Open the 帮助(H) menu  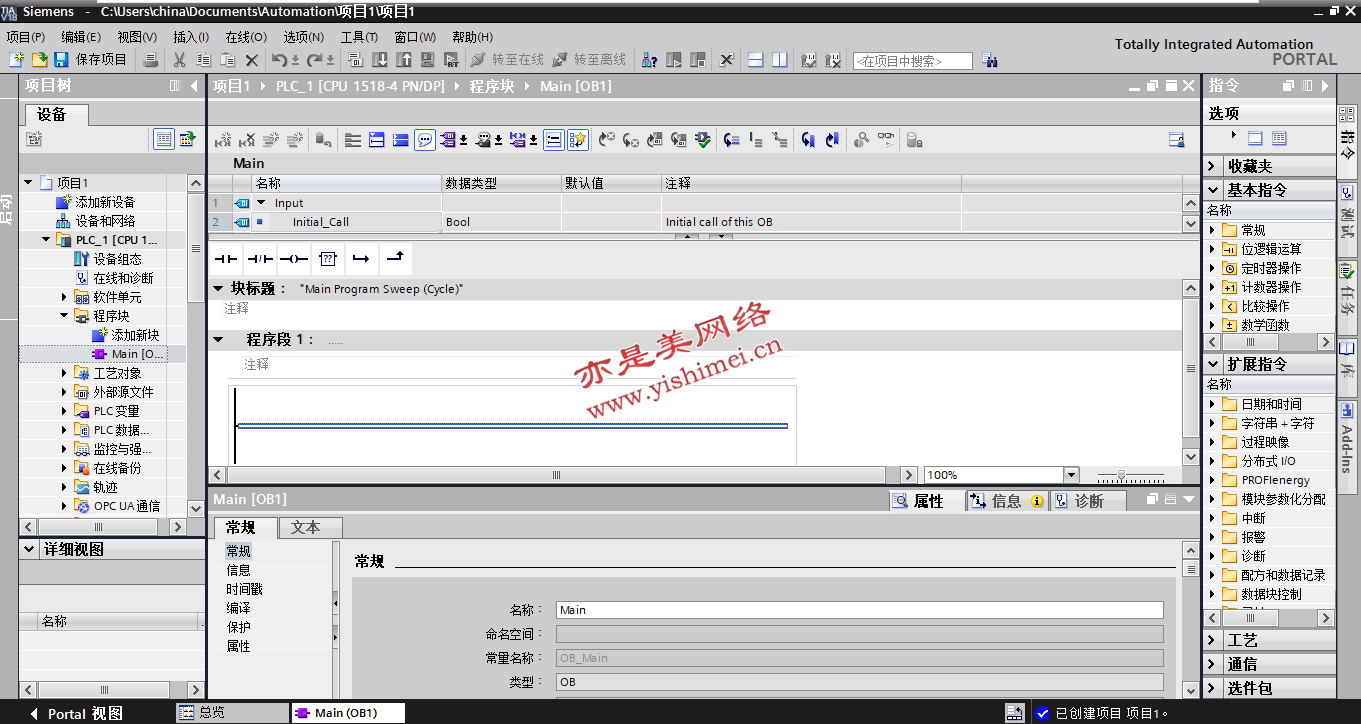(472, 37)
